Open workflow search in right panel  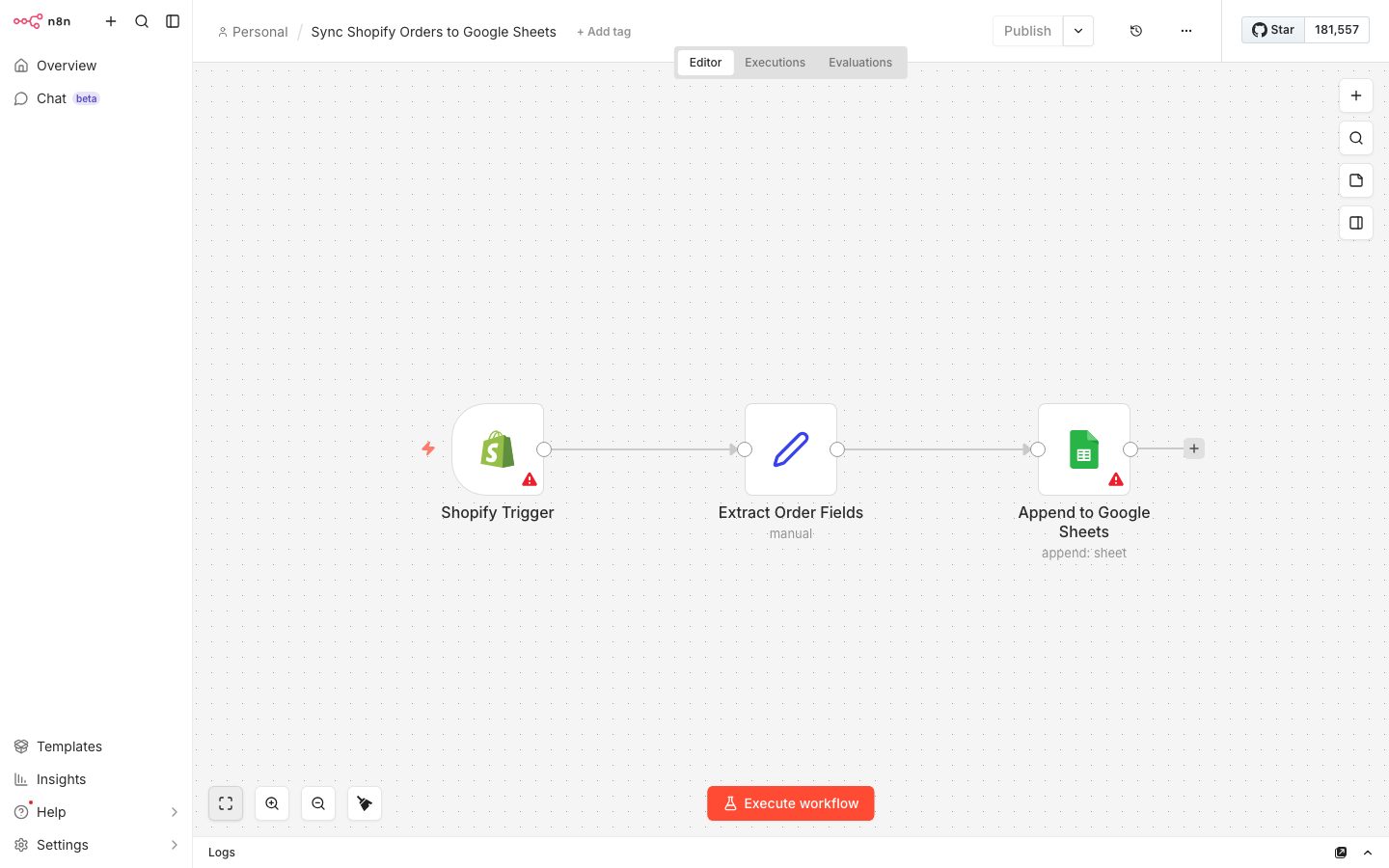[1355, 138]
